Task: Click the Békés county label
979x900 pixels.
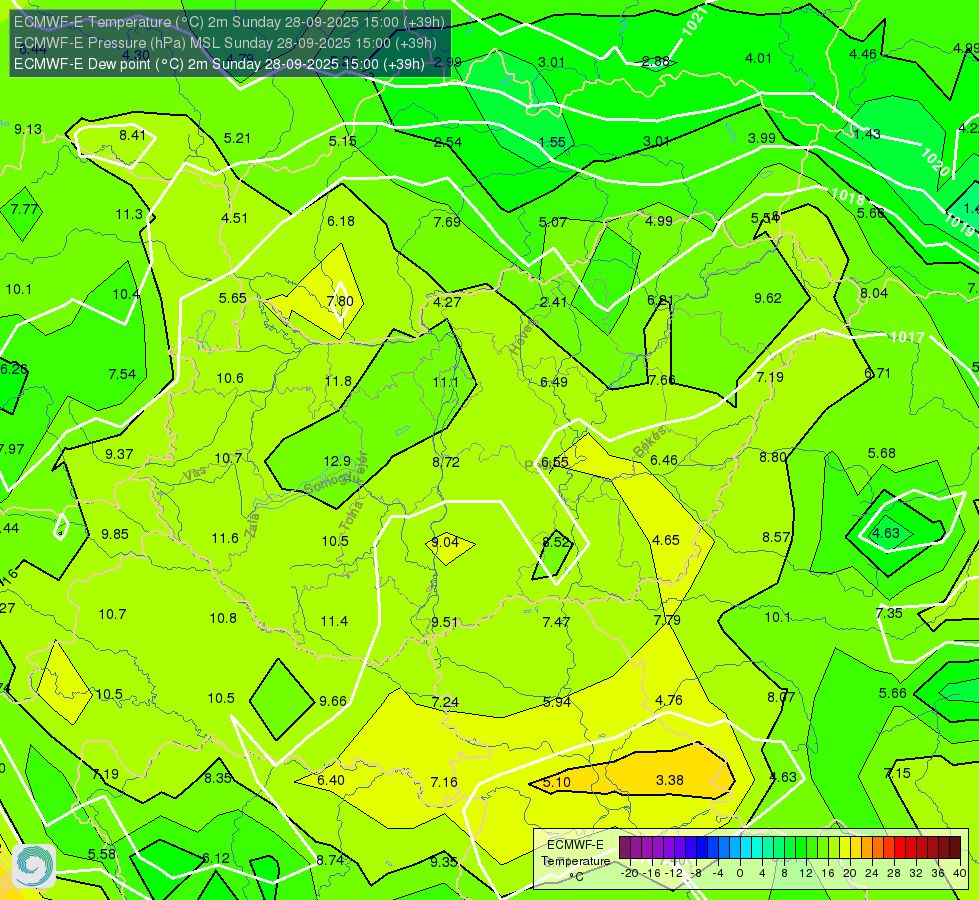Action: tap(651, 443)
